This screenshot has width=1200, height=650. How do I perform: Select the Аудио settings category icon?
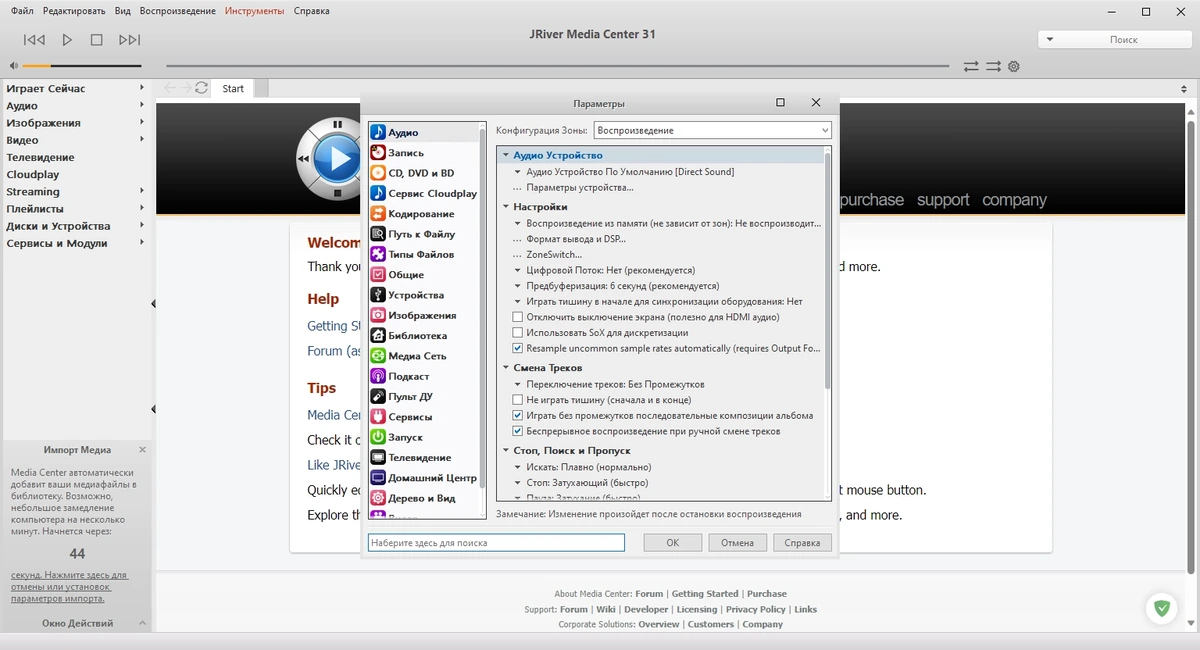[x=378, y=132]
